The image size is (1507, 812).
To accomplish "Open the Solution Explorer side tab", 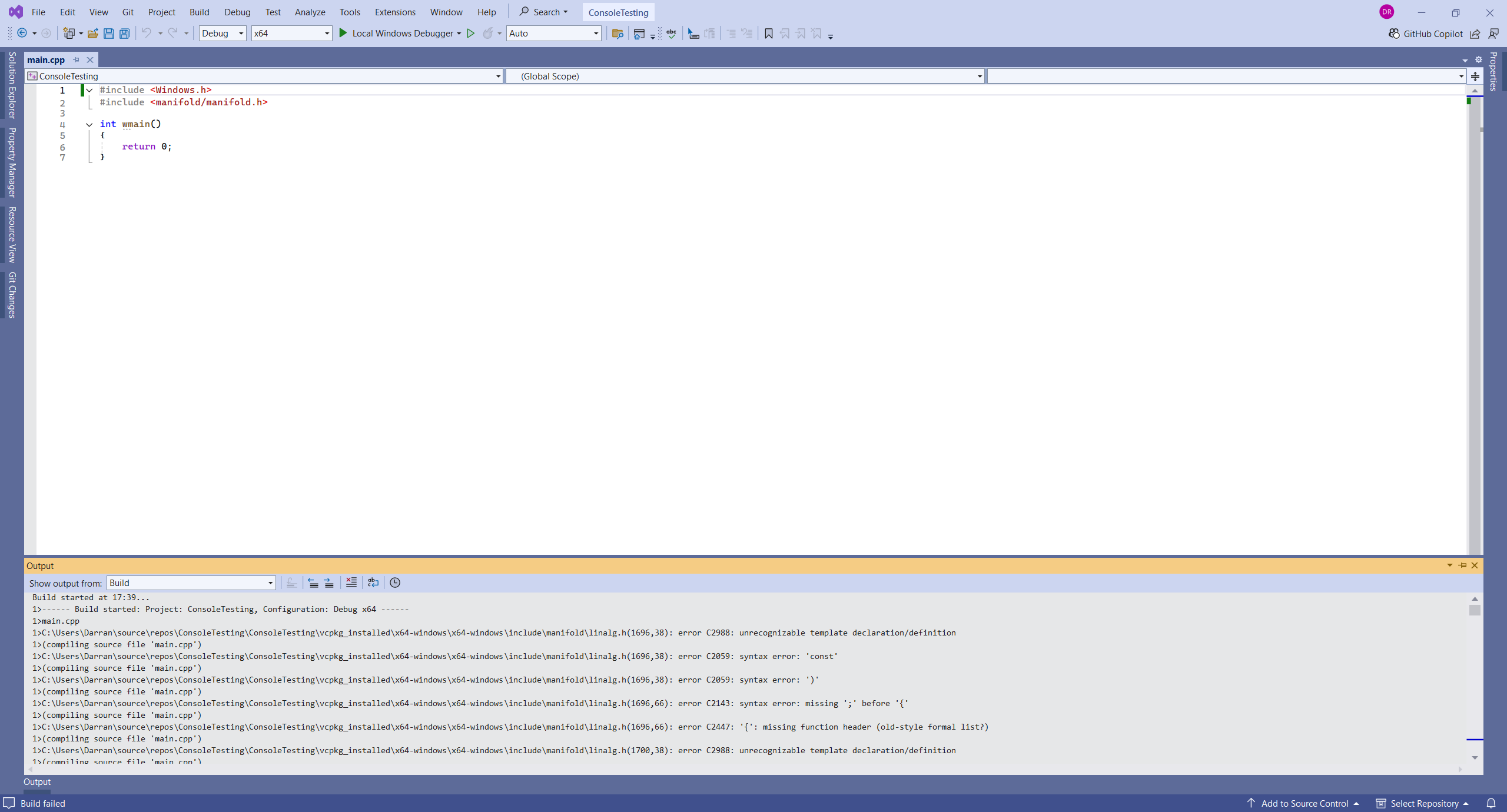I will coord(12,85).
